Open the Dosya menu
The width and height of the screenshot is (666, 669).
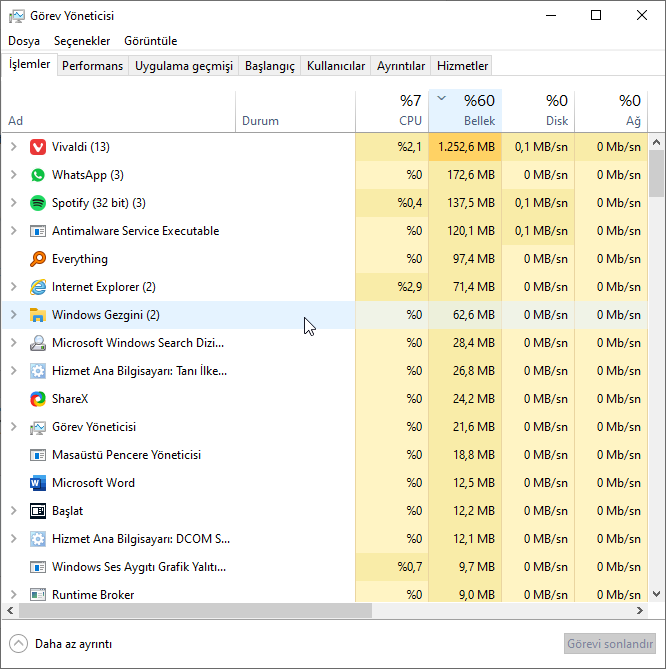[x=24, y=41]
